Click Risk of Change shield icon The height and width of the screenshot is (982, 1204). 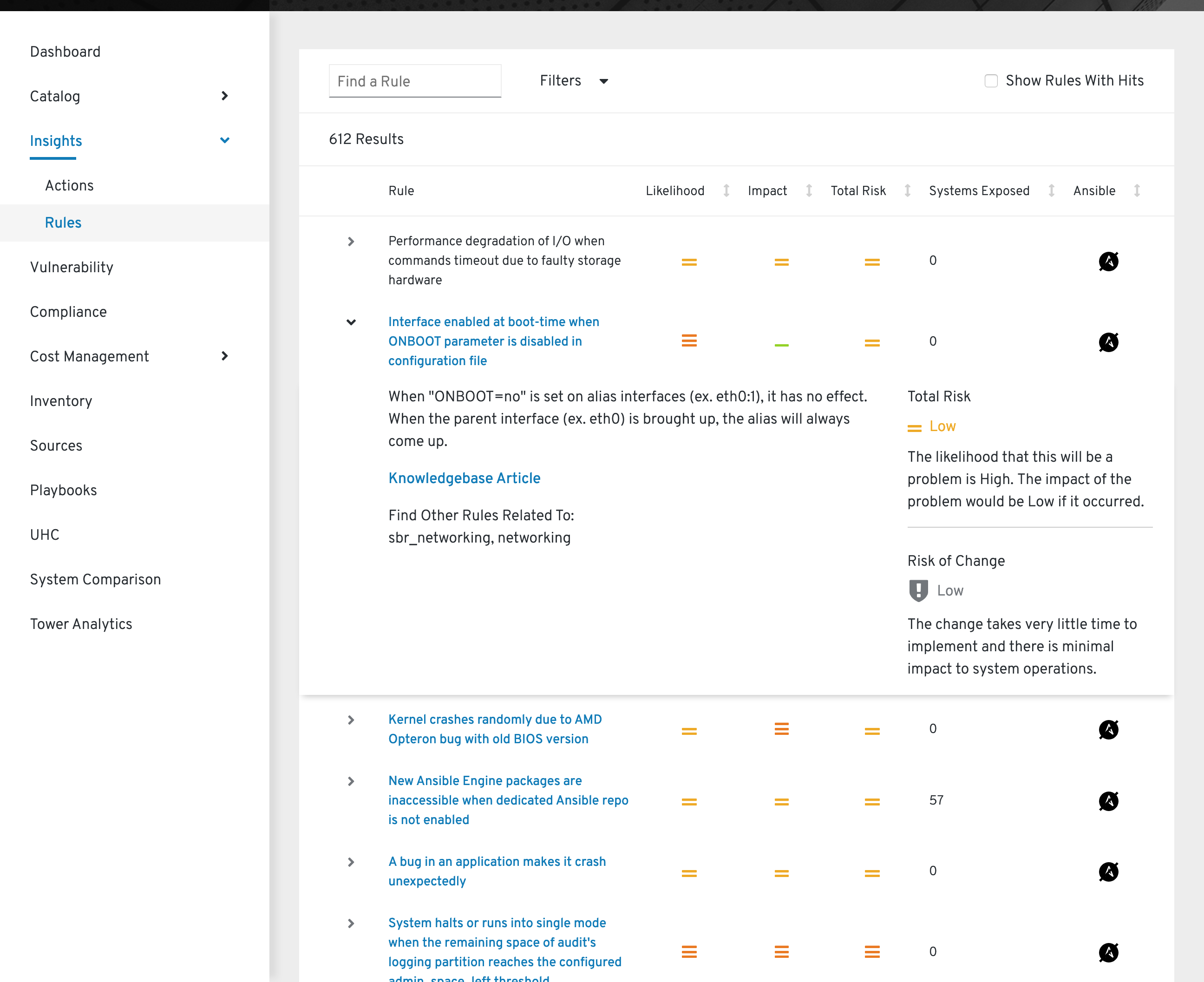click(x=918, y=590)
